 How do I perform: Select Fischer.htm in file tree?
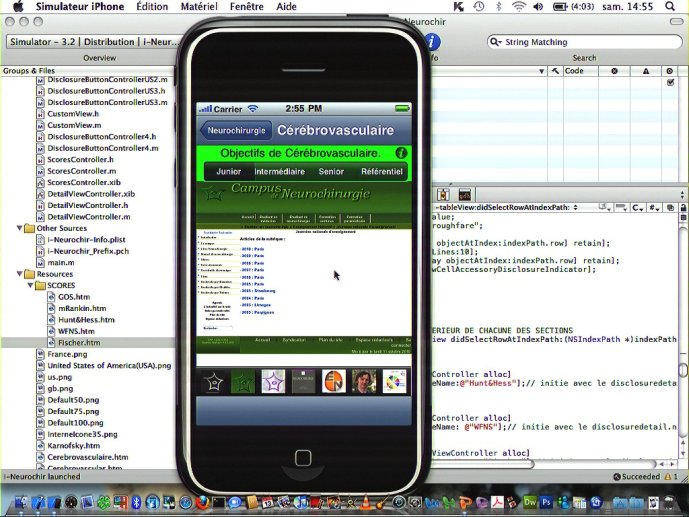pyautogui.click(x=79, y=343)
